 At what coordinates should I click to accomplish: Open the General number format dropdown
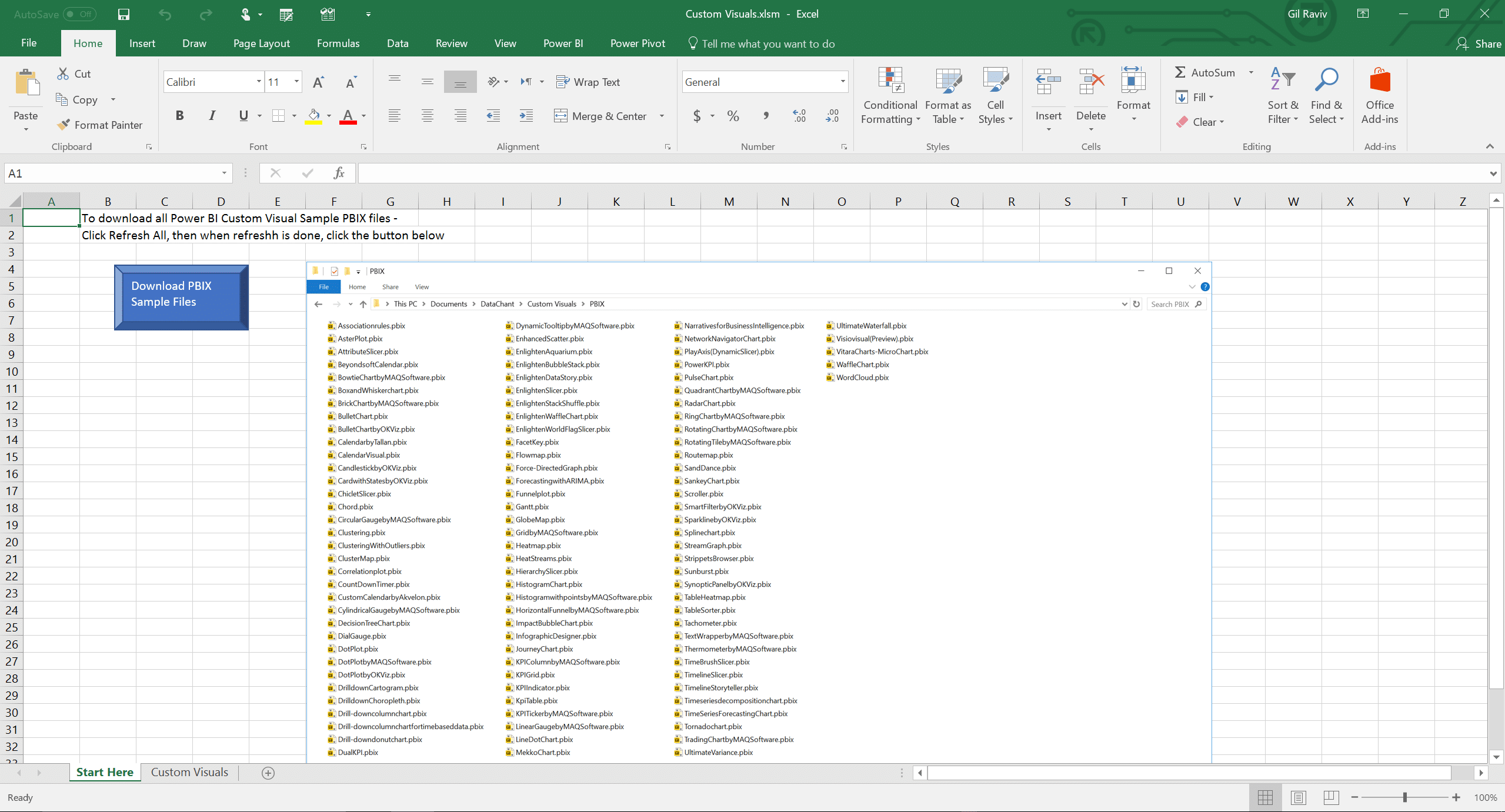842,82
